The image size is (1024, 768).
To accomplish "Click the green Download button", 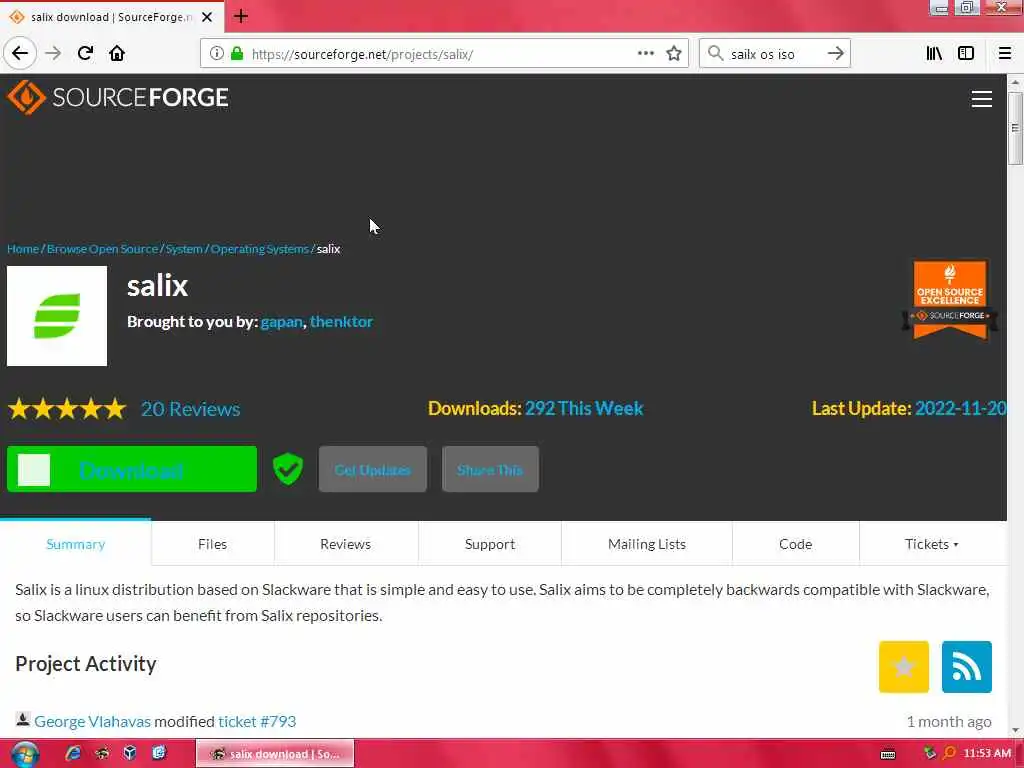I will coord(132,469).
